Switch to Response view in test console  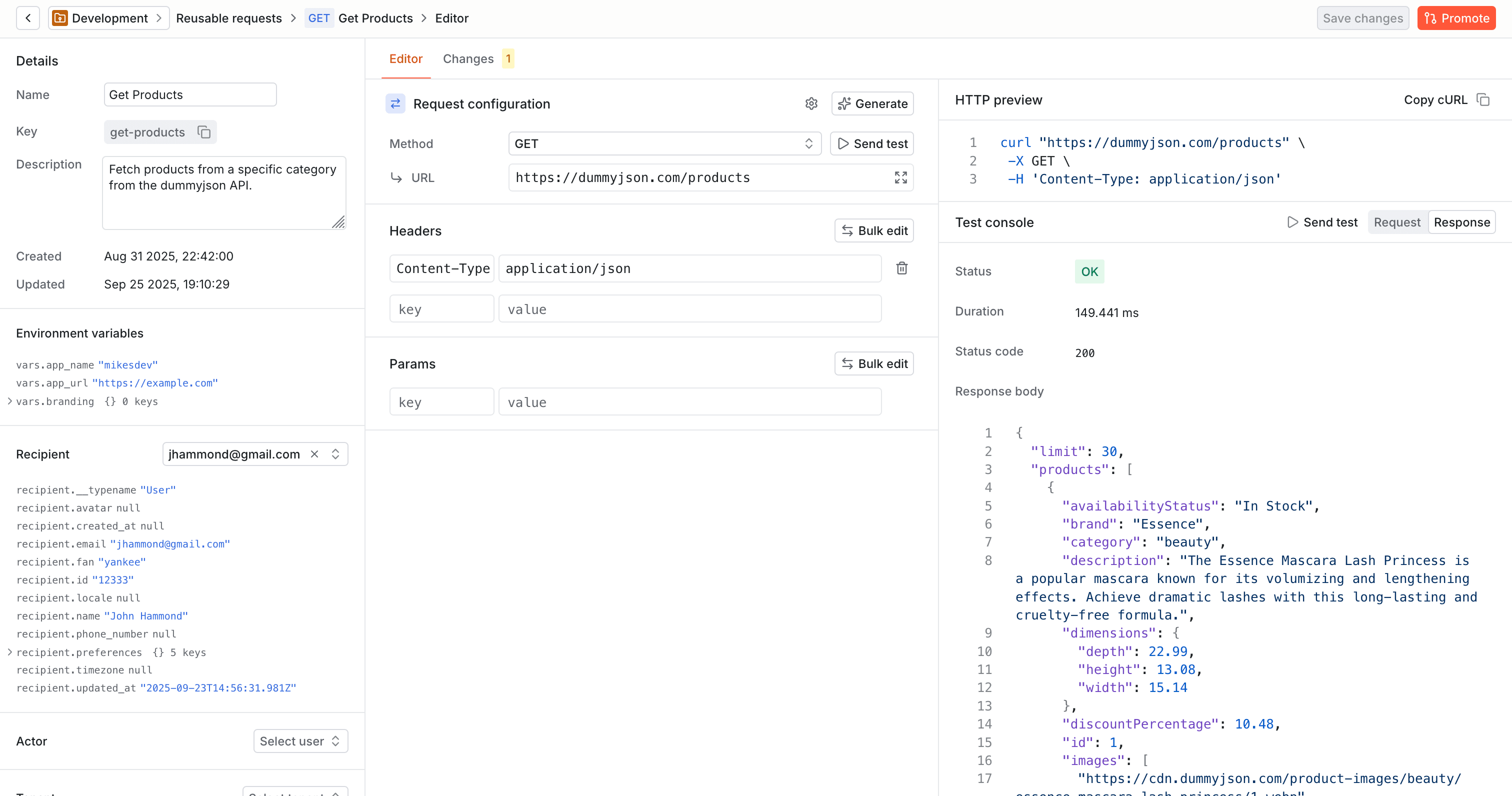(x=1461, y=222)
